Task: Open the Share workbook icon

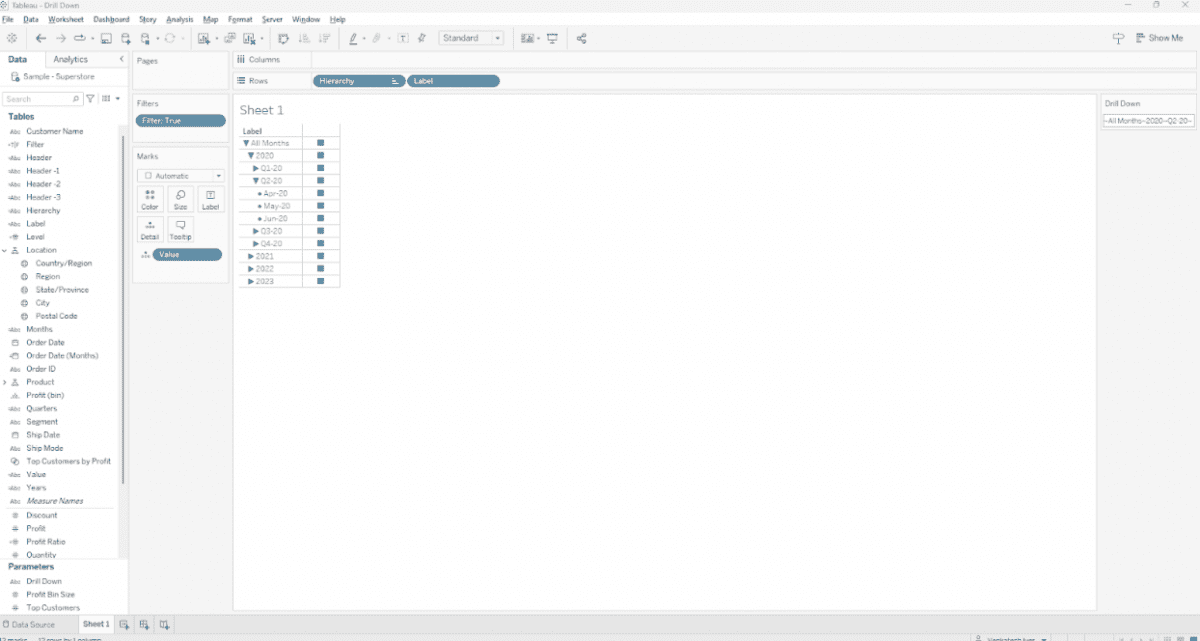Action: tap(582, 38)
